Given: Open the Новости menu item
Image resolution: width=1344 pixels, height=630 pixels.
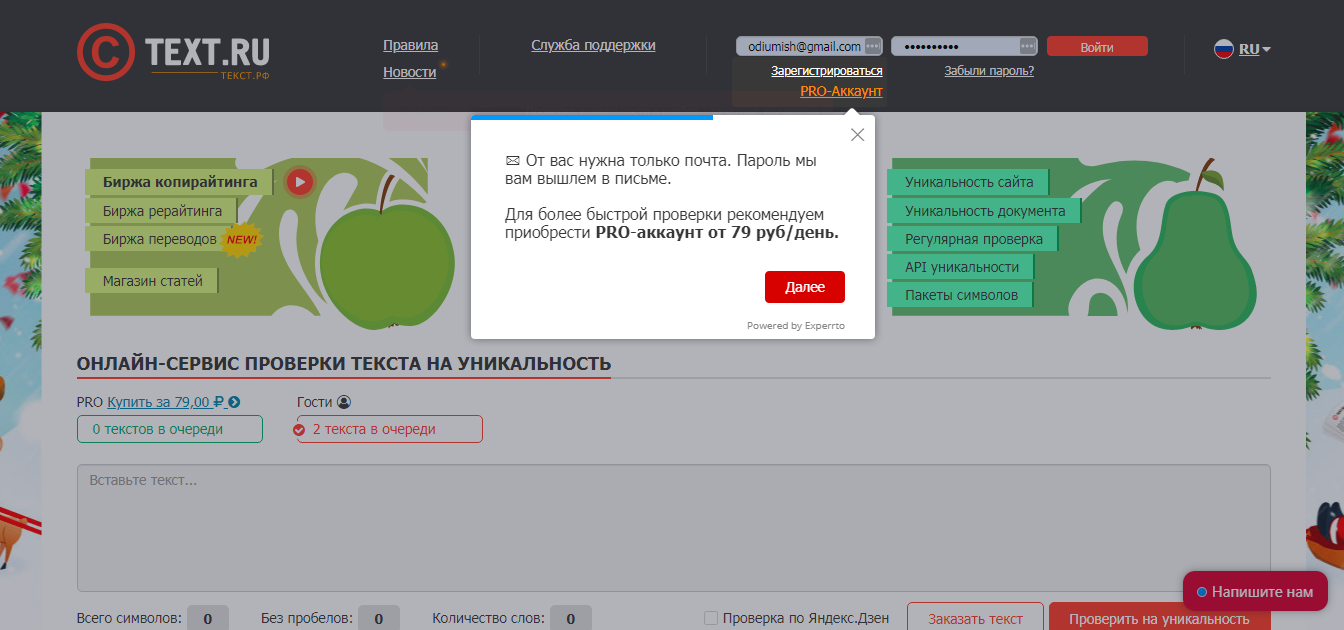Looking at the screenshot, I should click(x=409, y=72).
